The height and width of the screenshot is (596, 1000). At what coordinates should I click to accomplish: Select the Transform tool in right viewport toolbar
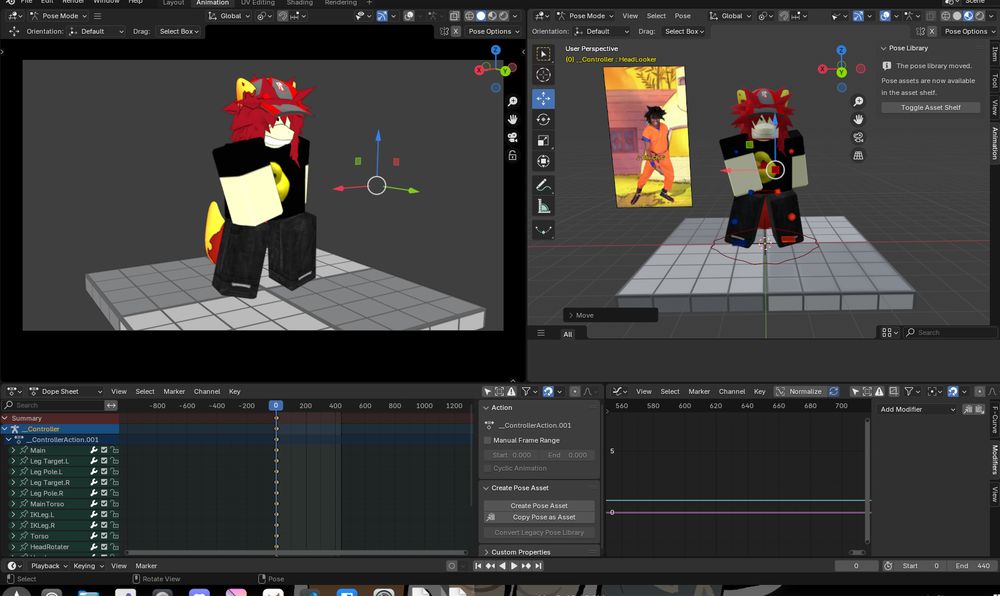tap(543, 161)
